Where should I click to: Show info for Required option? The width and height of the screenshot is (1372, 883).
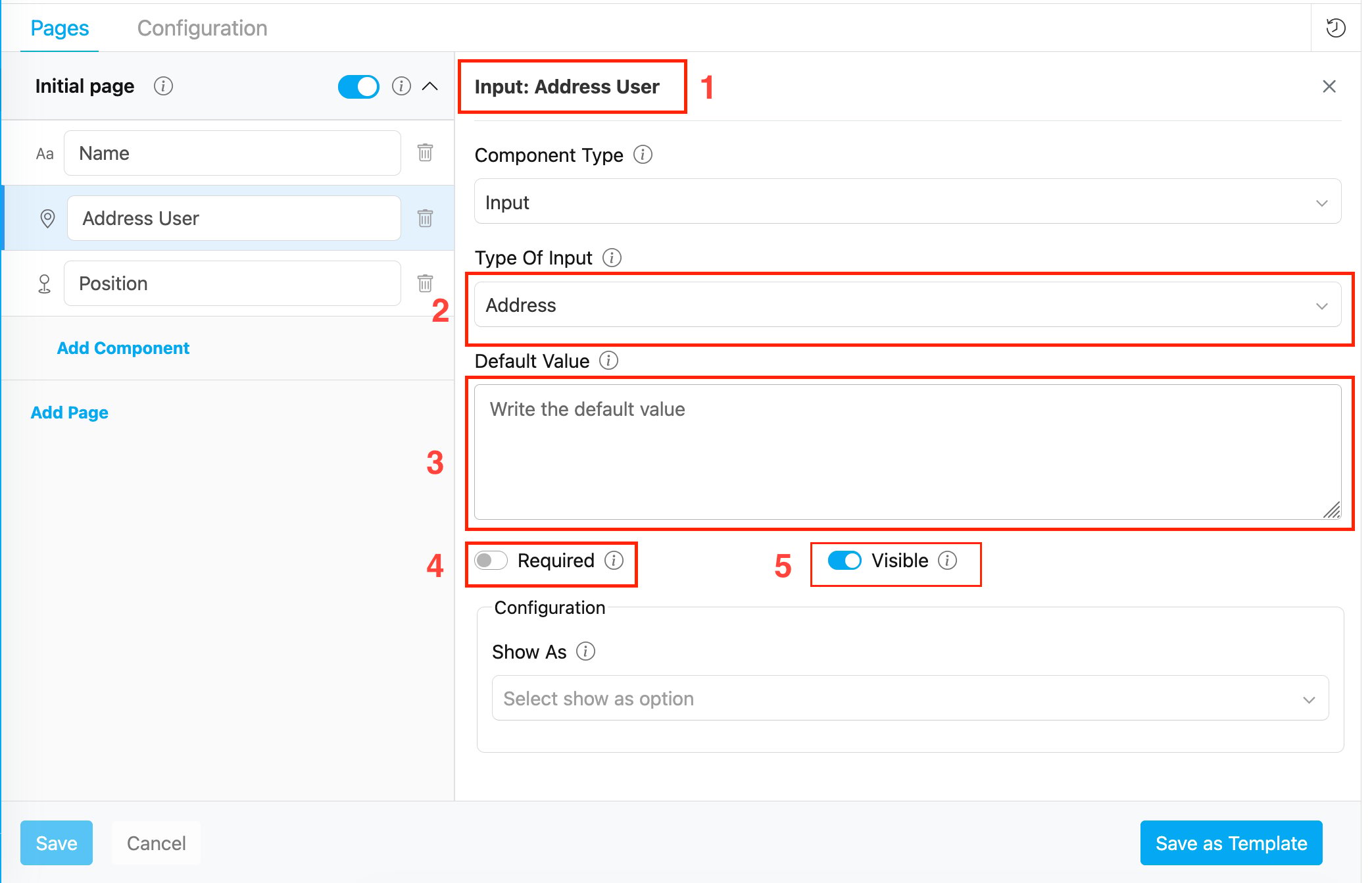tap(614, 560)
